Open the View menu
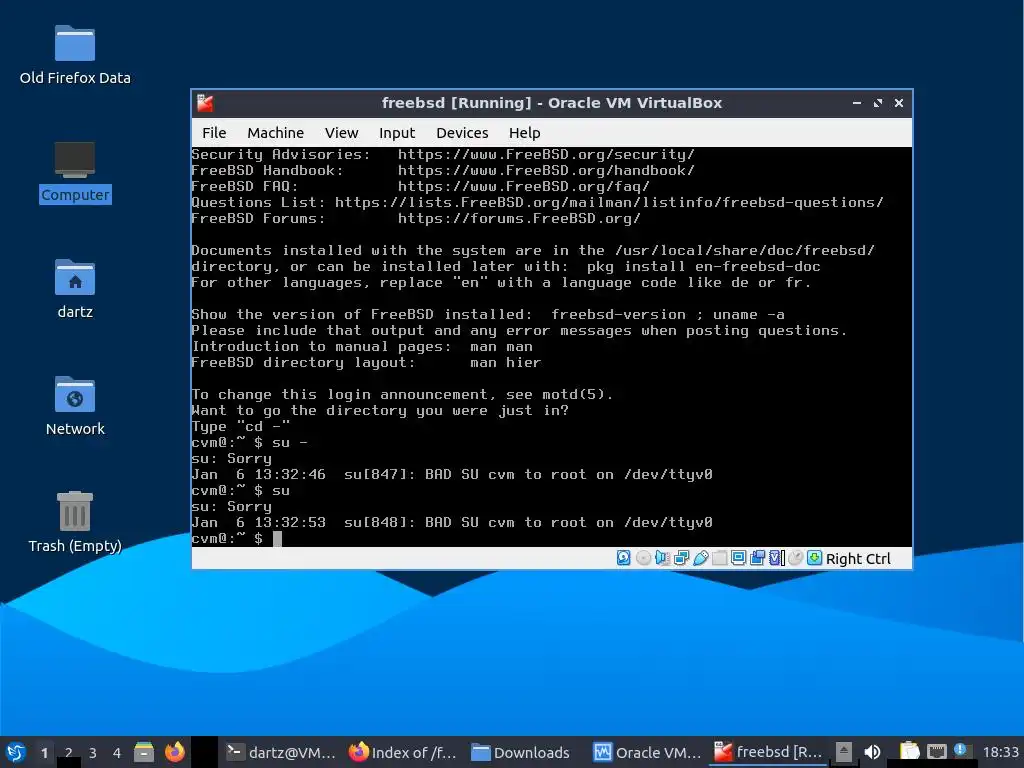Viewport: 1024px width, 768px height. [342, 133]
